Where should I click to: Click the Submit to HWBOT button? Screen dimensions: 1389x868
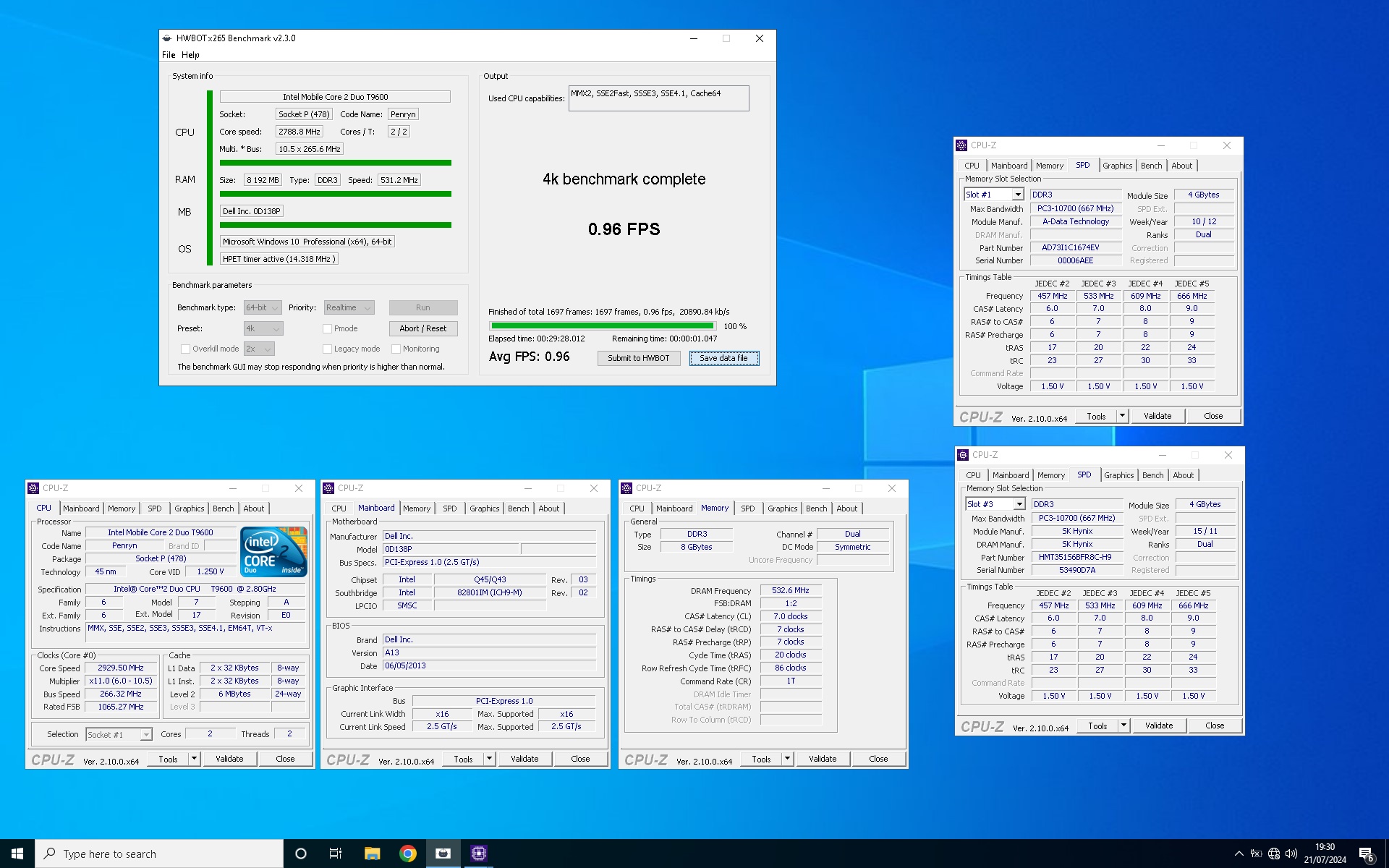click(639, 358)
